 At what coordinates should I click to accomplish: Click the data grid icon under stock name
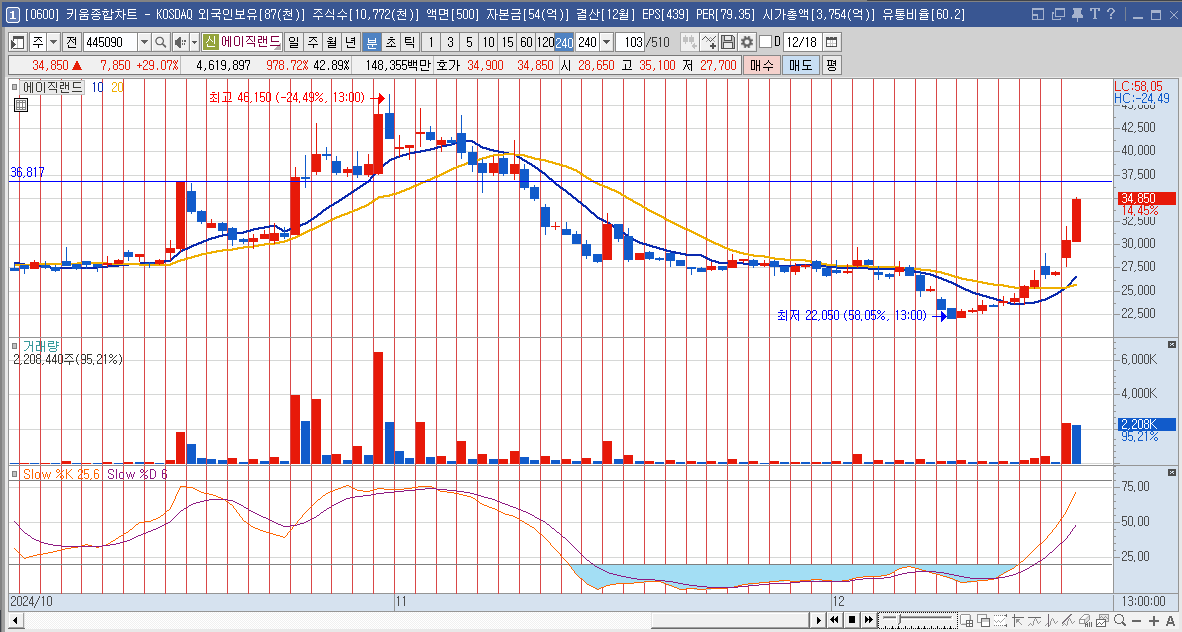(x=21, y=106)
